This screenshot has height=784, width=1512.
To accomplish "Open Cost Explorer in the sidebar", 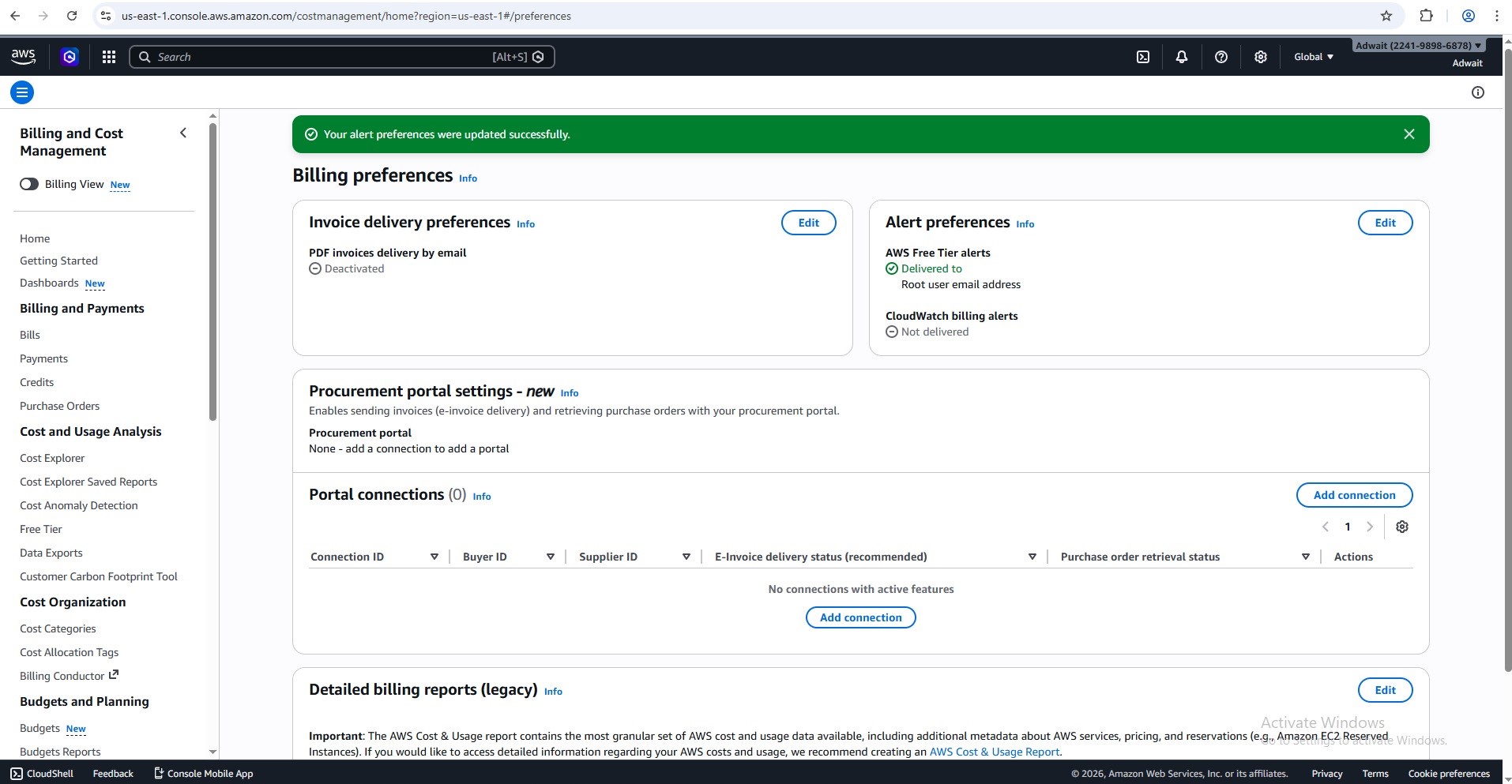I will tap(52, 458).
